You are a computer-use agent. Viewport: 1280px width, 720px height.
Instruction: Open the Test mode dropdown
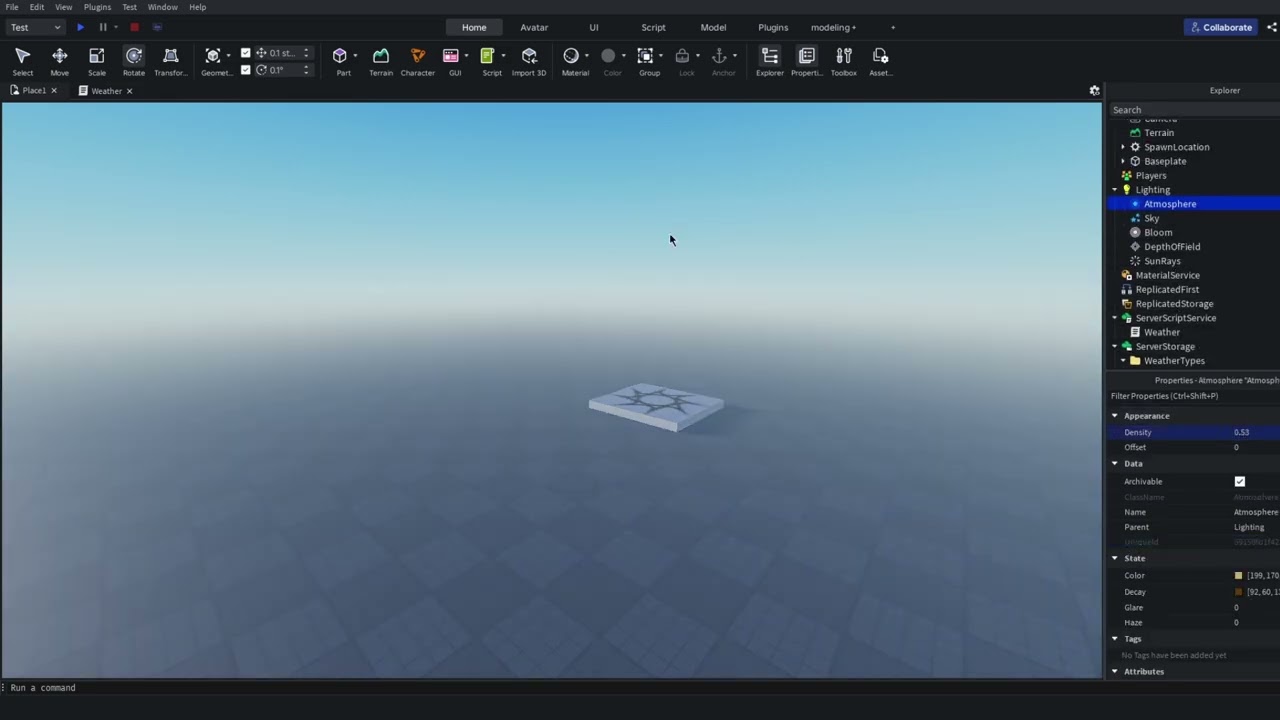click(x=36, y=27)
